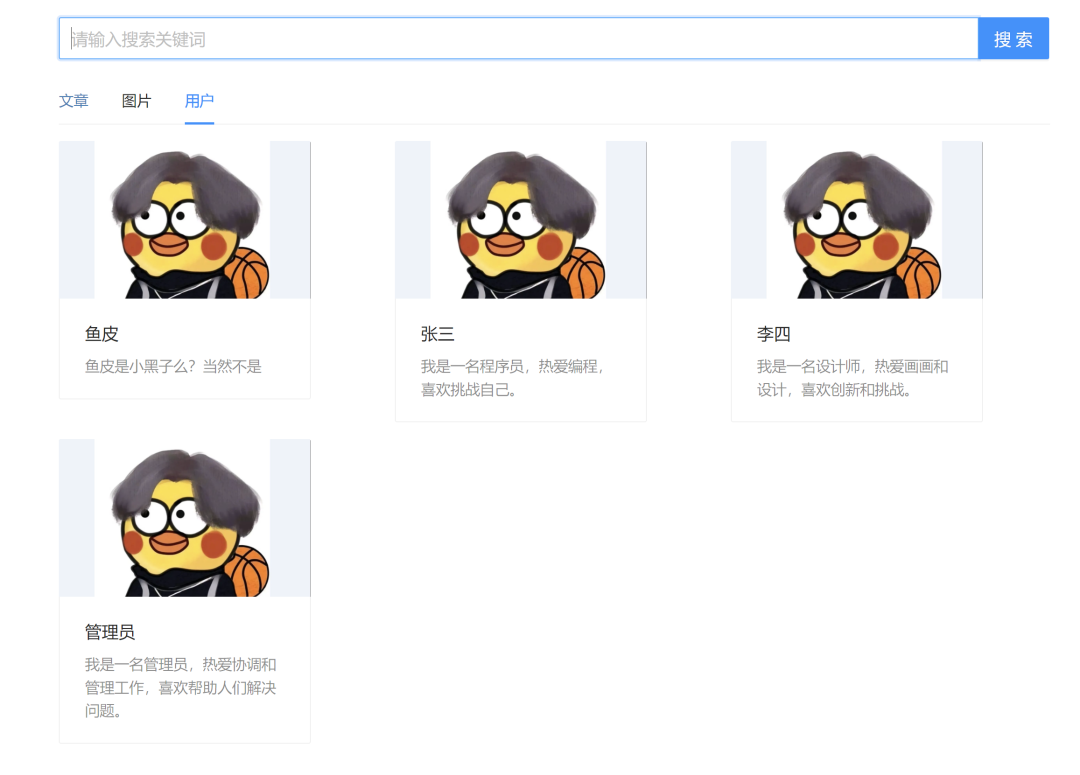
Task: Click 张三's programmer profile description
Action: pos(512,378)
